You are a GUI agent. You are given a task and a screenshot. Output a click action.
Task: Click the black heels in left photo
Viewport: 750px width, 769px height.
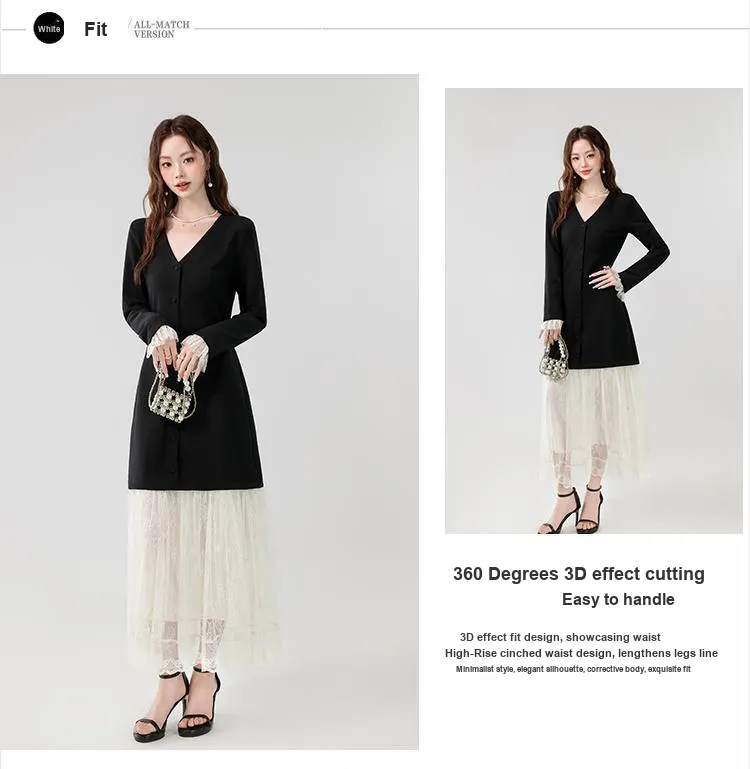(177, 706)
